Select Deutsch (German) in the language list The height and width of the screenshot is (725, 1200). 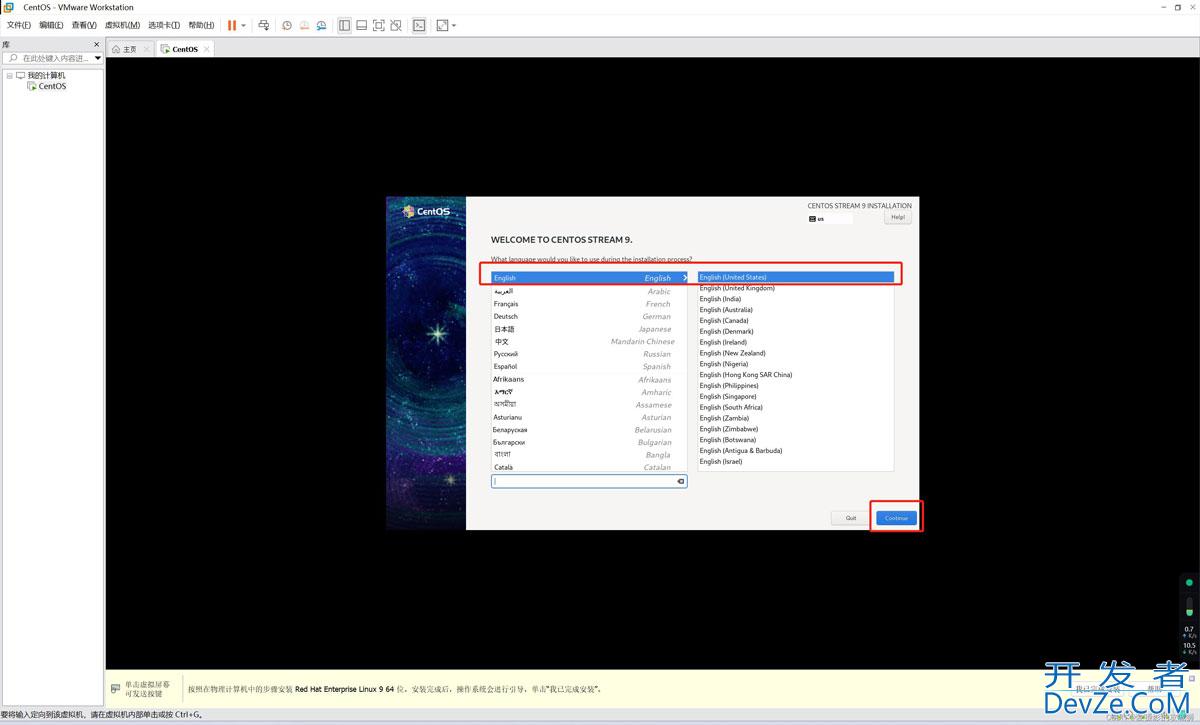pyautogui.click(x=591, y=316)
